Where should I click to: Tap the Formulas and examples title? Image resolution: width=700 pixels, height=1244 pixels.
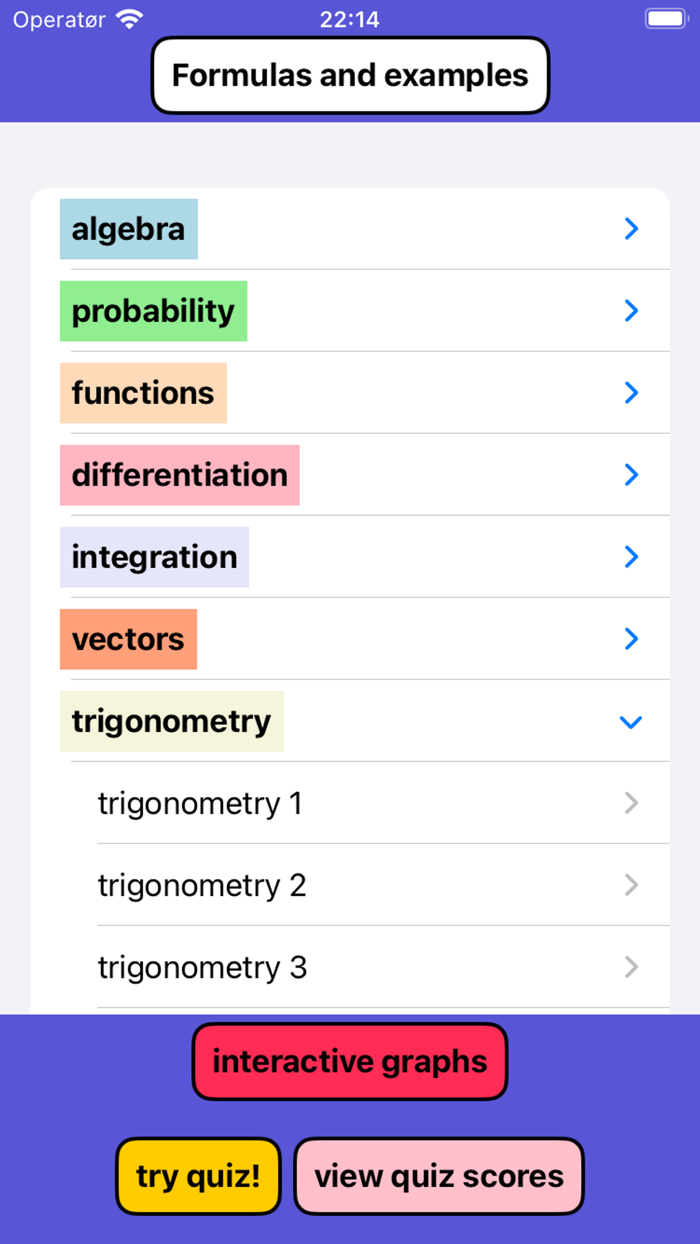click(350, 75)
